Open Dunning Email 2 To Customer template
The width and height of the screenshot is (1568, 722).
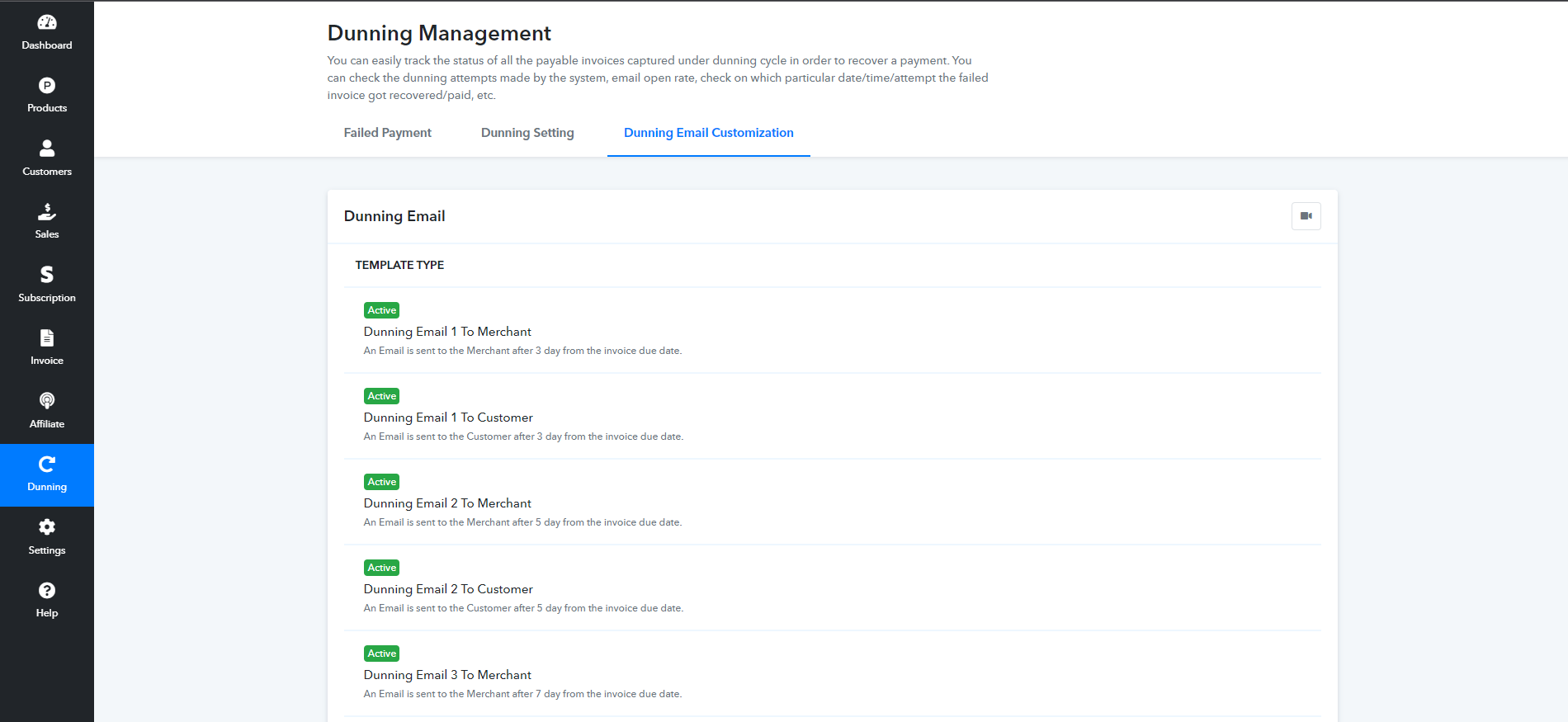pos(448,589)
